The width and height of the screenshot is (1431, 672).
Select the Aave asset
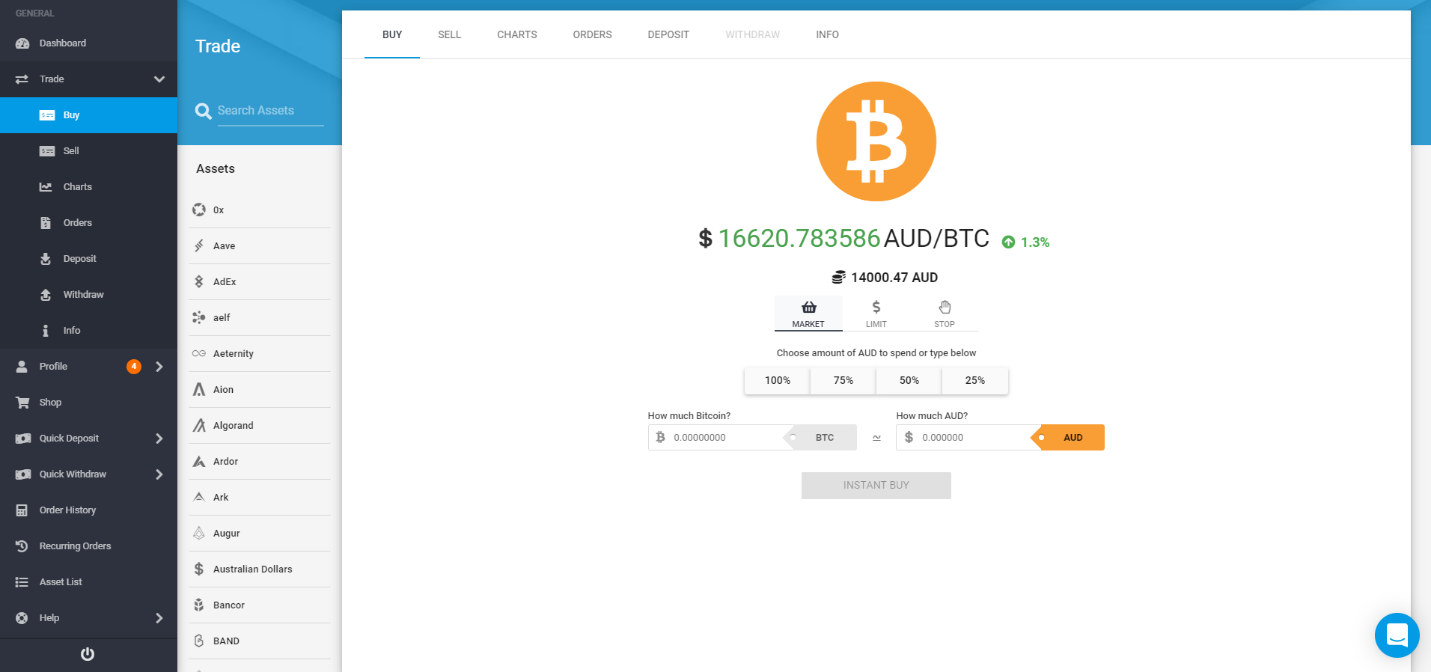click(x=259, y=246)
